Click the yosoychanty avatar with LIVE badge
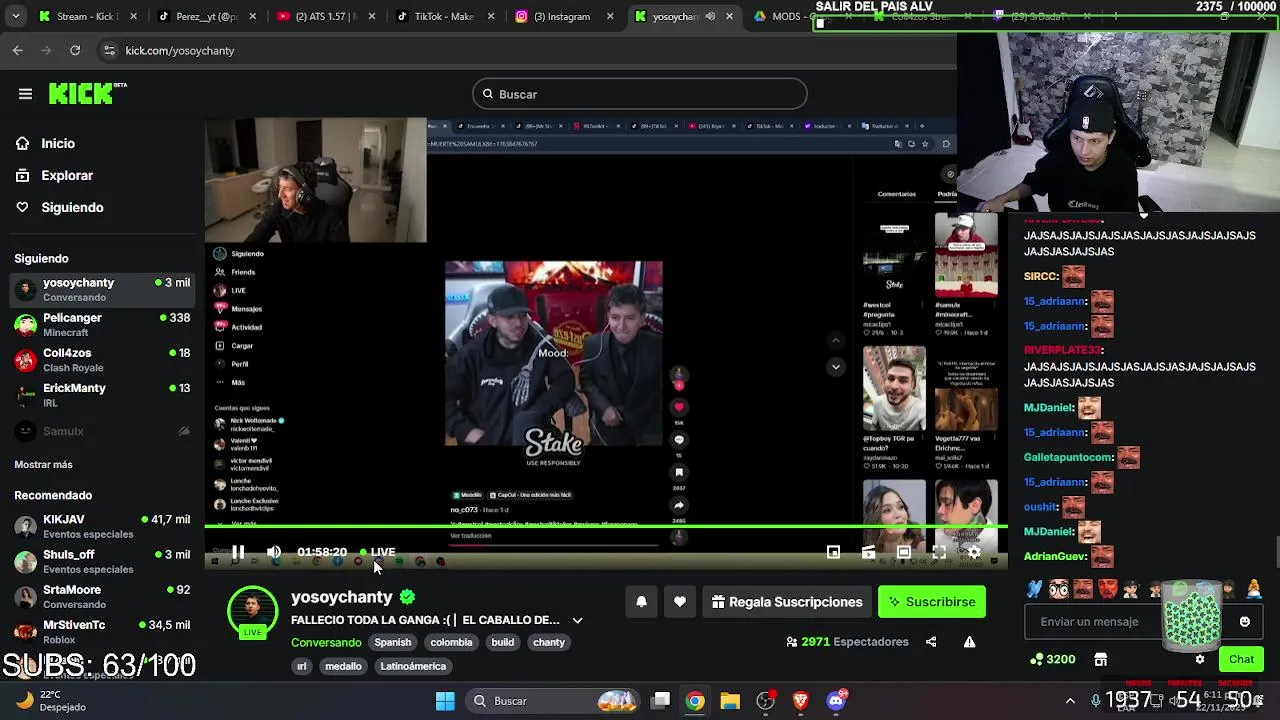This screenshot has height=720, width=1280. click(252, 612)
